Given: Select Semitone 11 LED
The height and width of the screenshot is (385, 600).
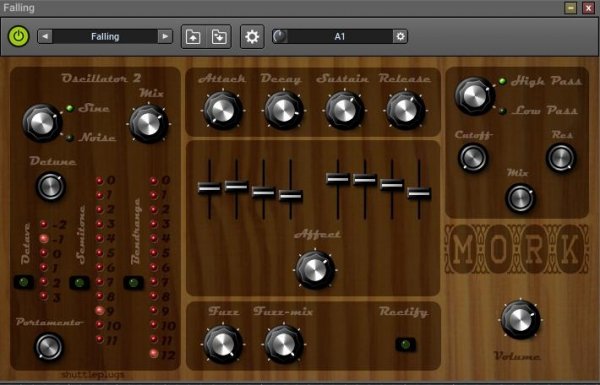Looking at the screenshot, I should [99, 339].
